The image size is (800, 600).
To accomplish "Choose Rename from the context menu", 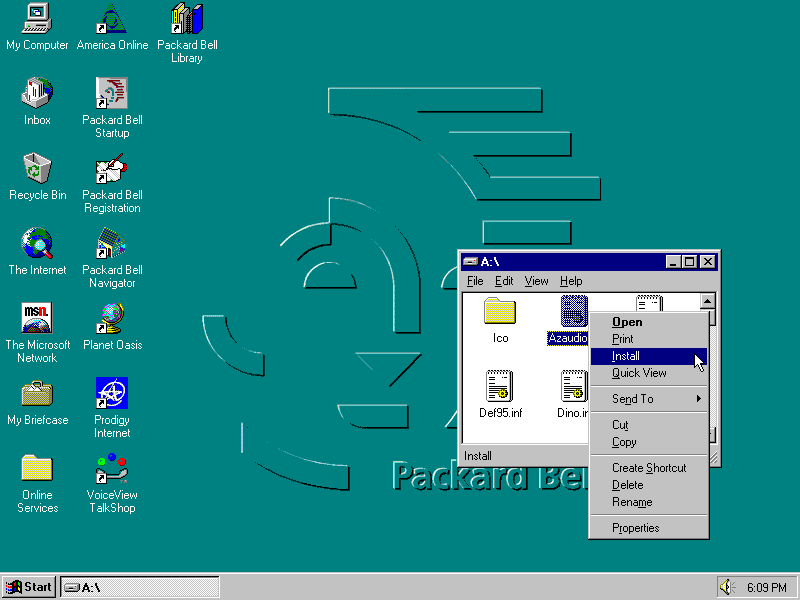I will coord(648,502).
